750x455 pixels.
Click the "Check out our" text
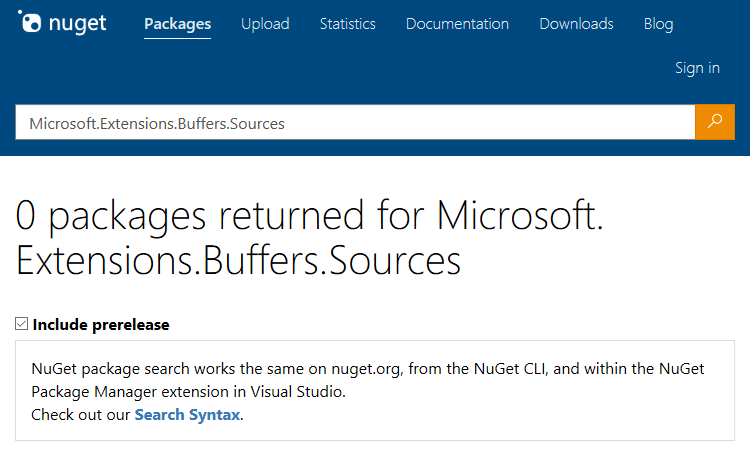click(80, 414)
